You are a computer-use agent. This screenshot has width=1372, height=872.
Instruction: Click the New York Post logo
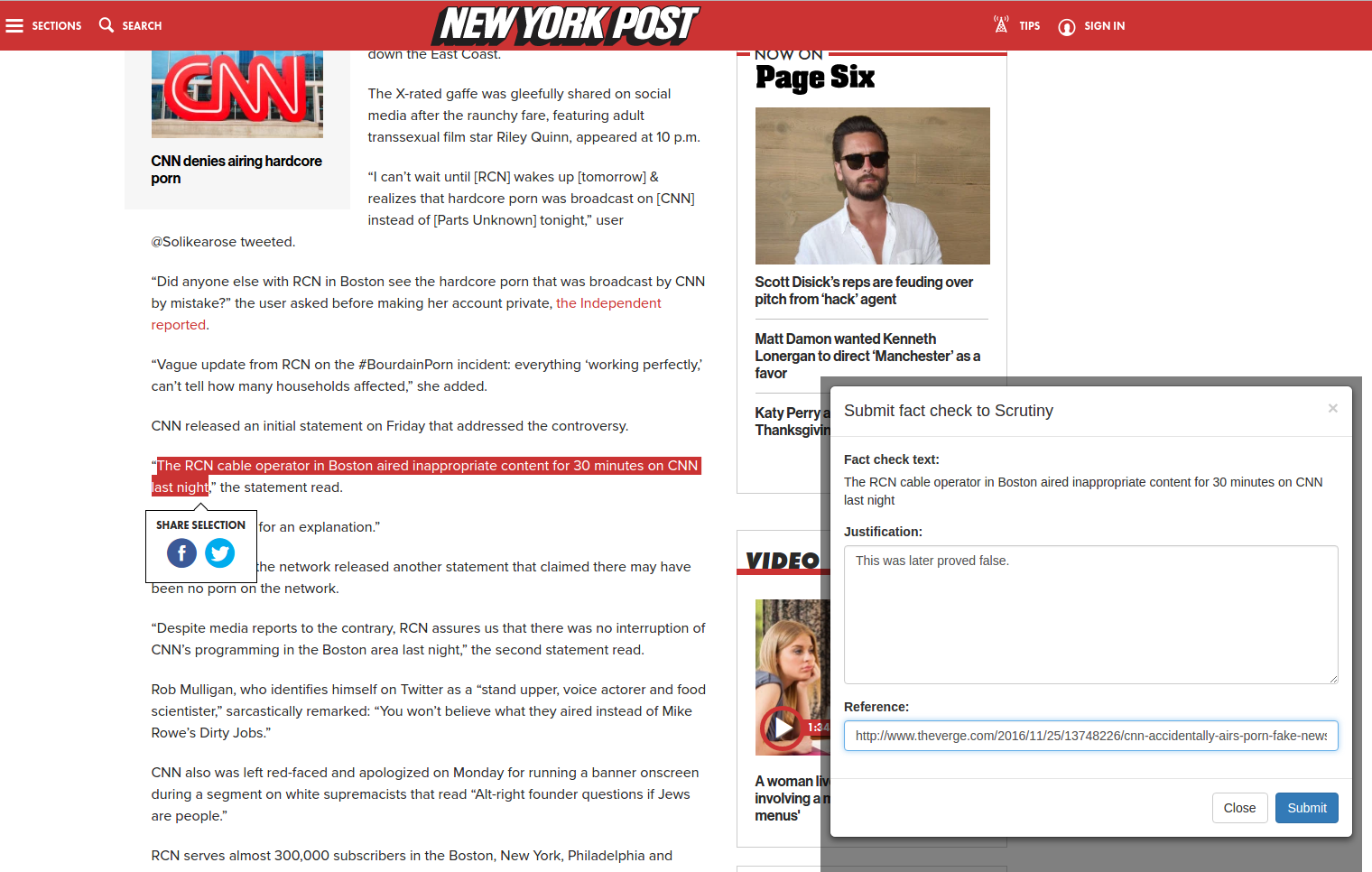click(568, 25)
